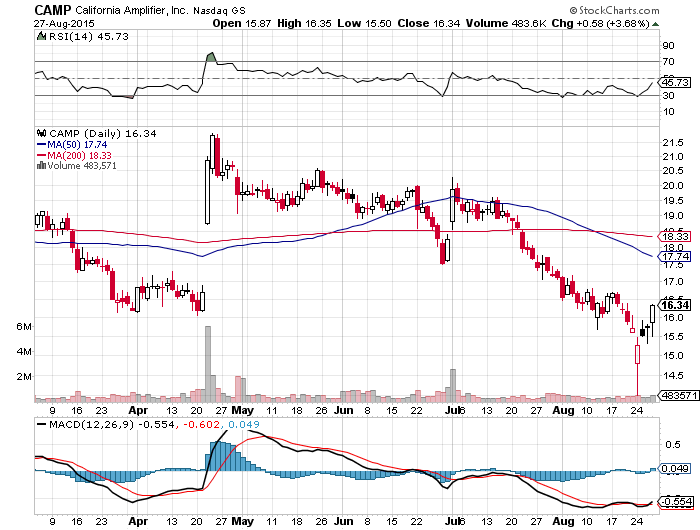Click the 'MA(200) 18.33' legend text
The width and height of the screenshot is (700, 530).
tap(79, 155)
